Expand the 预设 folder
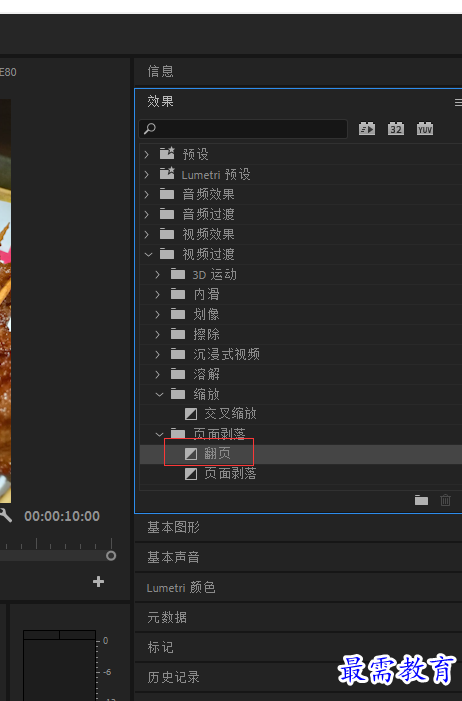The height and width of the screenshot is (701, 462). pos(147,155)
